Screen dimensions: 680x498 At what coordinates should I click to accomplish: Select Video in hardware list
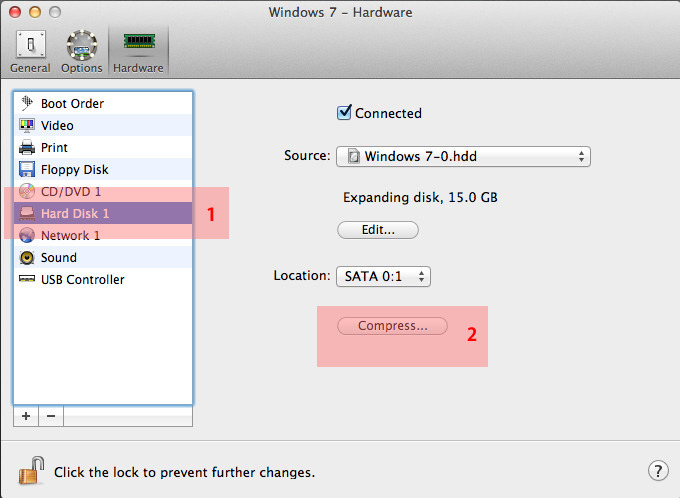point(103,125)
